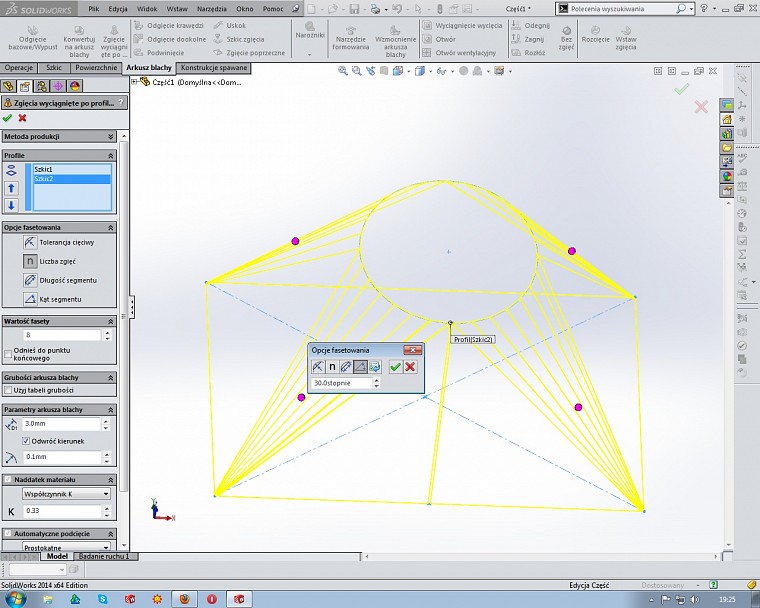This screenshot has height=608, width=760.
Task: Open the Wstaw menu
Action: point(177,7)
